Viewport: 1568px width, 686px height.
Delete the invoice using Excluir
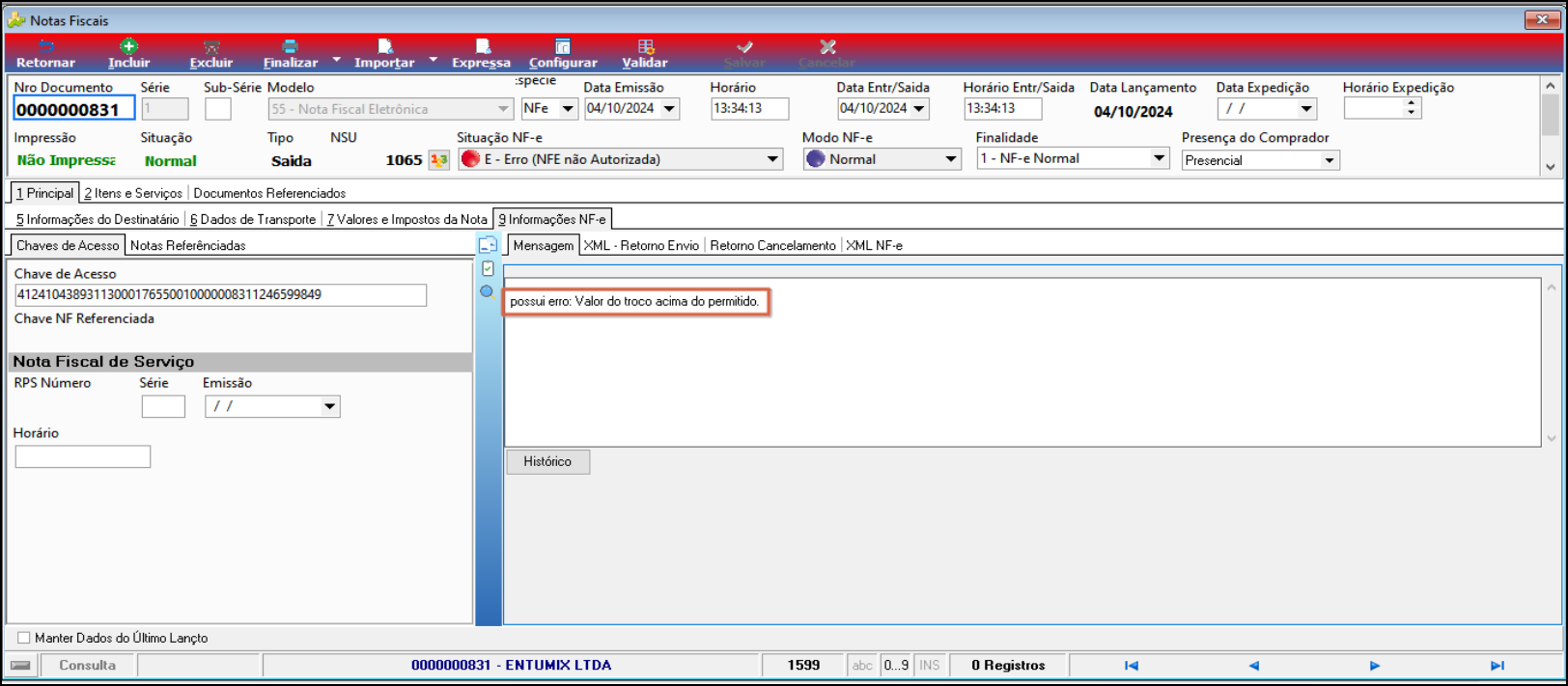pos(210,54)
